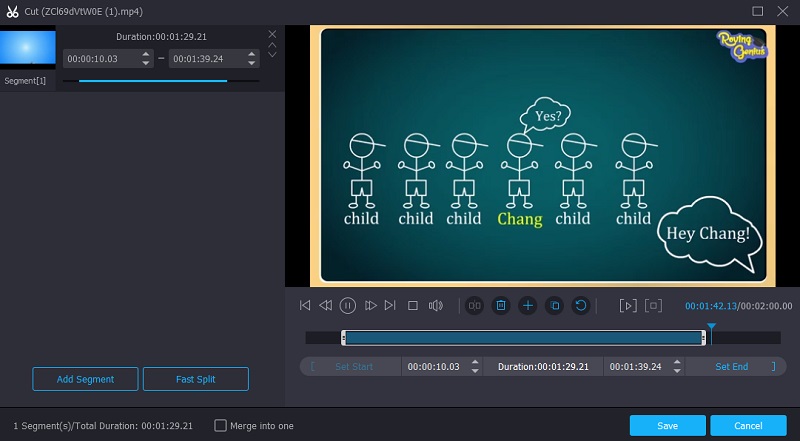This screenshot has width=800, height=441.
Task: Reset trimming with the circular arrow icon
Action: click(x=580, y=305)
